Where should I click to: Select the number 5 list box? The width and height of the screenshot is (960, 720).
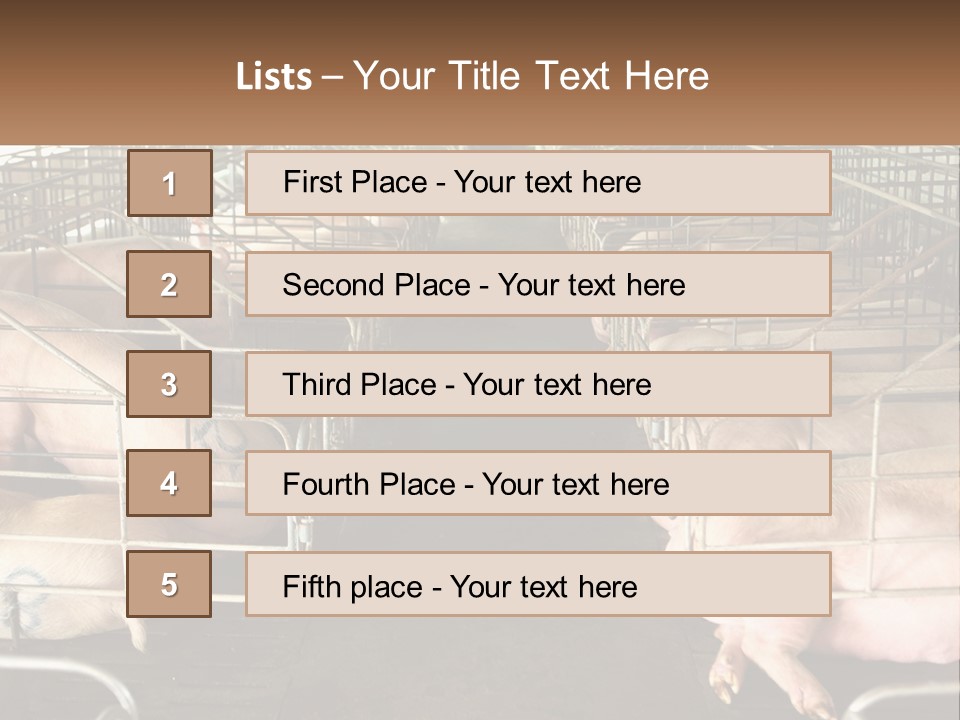(x=169, y=584)
